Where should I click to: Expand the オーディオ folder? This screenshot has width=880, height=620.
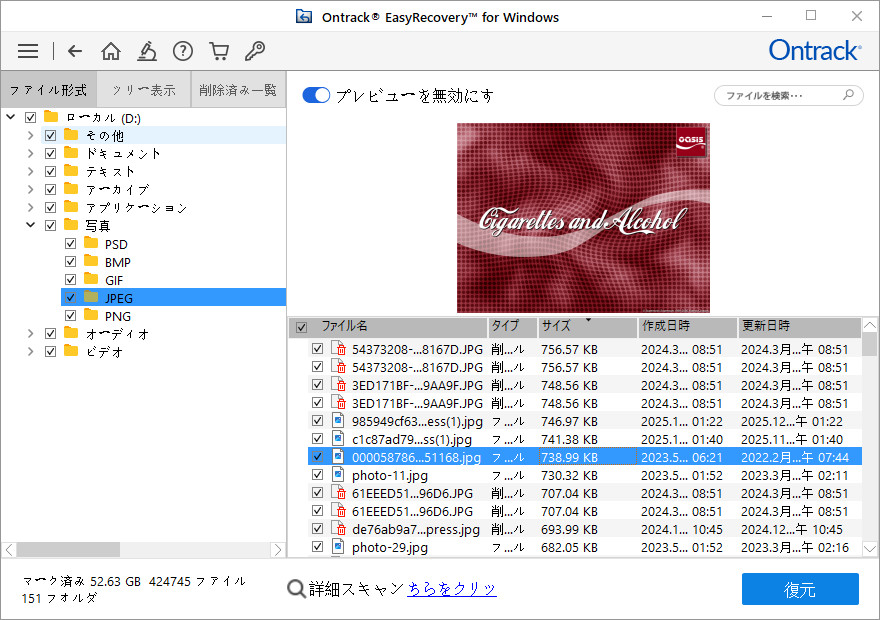coord(30,333)
